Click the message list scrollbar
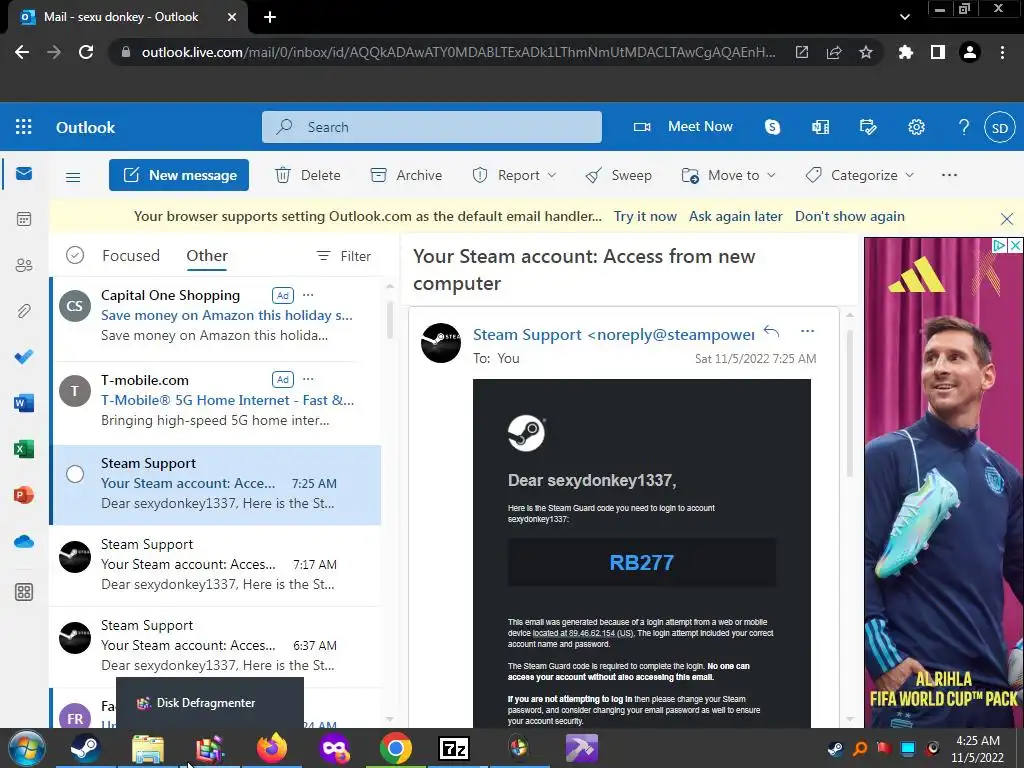Viewport: 1024px width, 768px height. (390, 319)
